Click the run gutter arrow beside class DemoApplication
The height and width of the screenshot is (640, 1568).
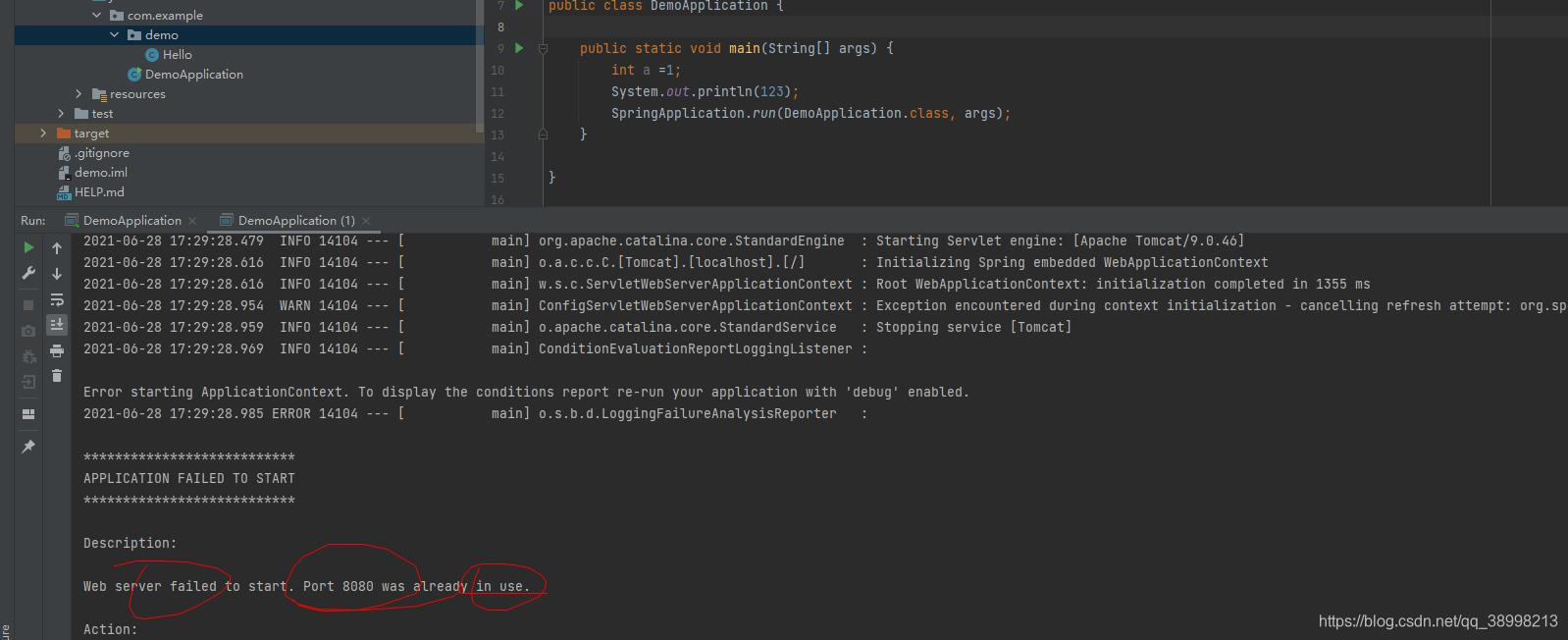click(519, 6)
